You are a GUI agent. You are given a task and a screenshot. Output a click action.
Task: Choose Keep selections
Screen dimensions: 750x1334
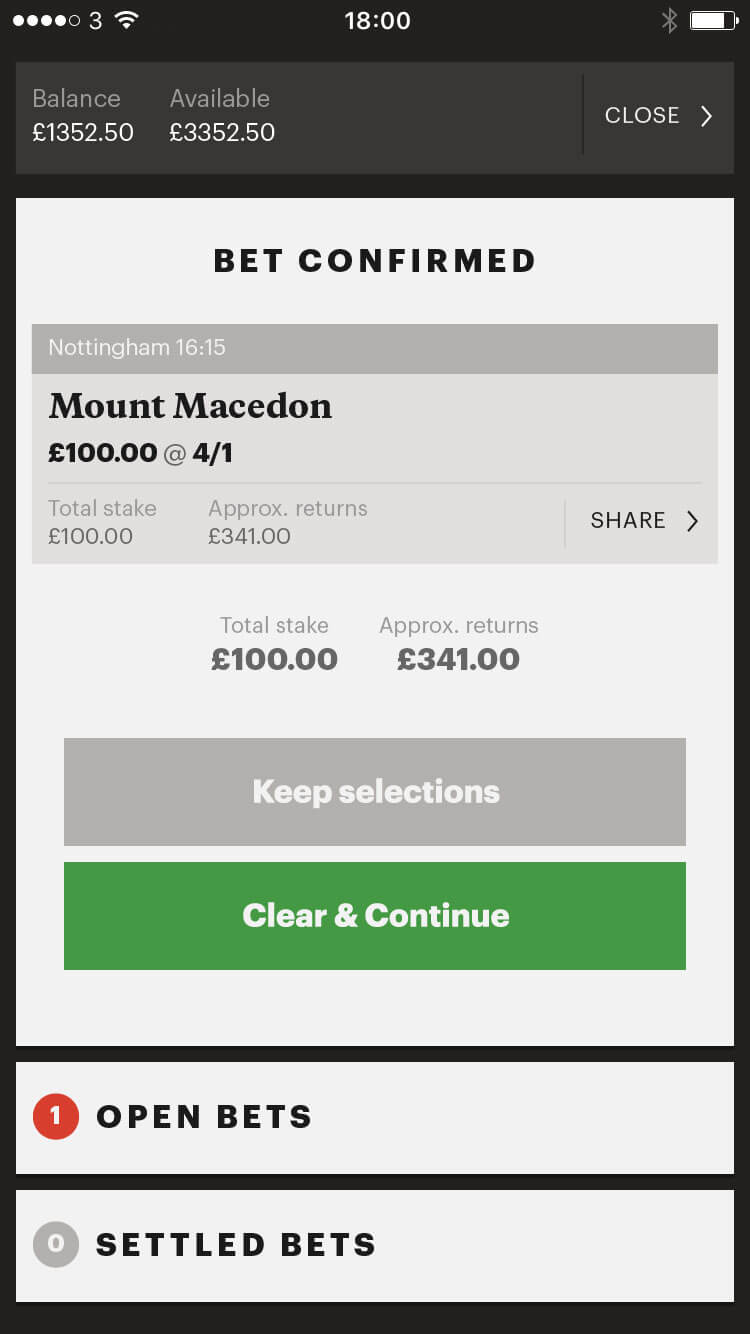pos(375,792)
